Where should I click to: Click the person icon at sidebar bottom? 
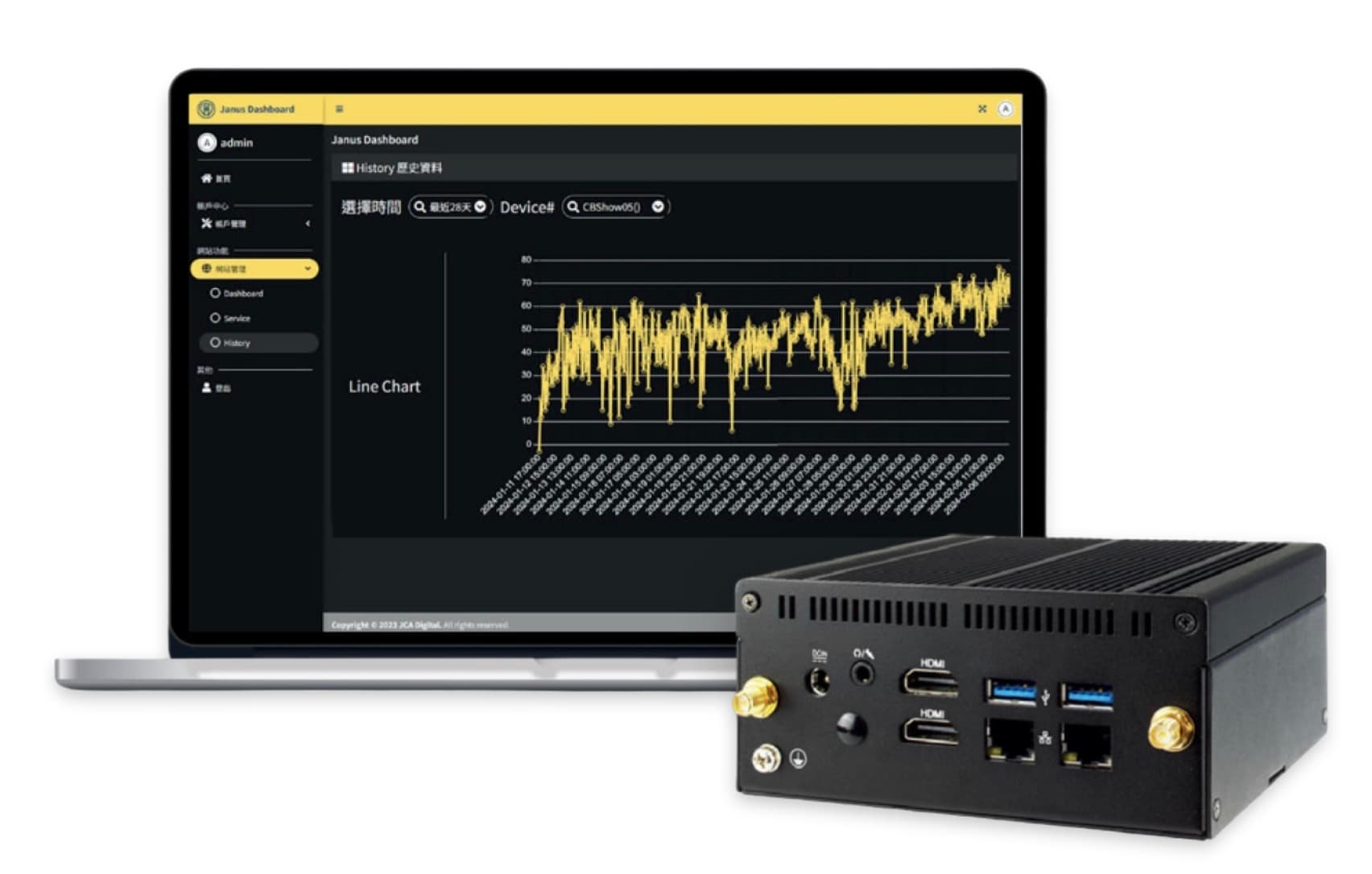tap(206, 388)
